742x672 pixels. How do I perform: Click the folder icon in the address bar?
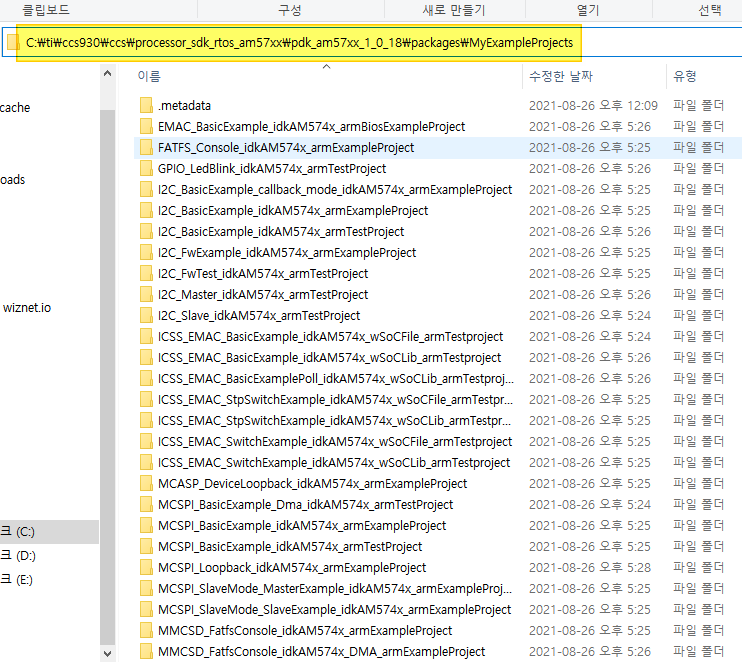pyautogui.click(x=13, y=43)
